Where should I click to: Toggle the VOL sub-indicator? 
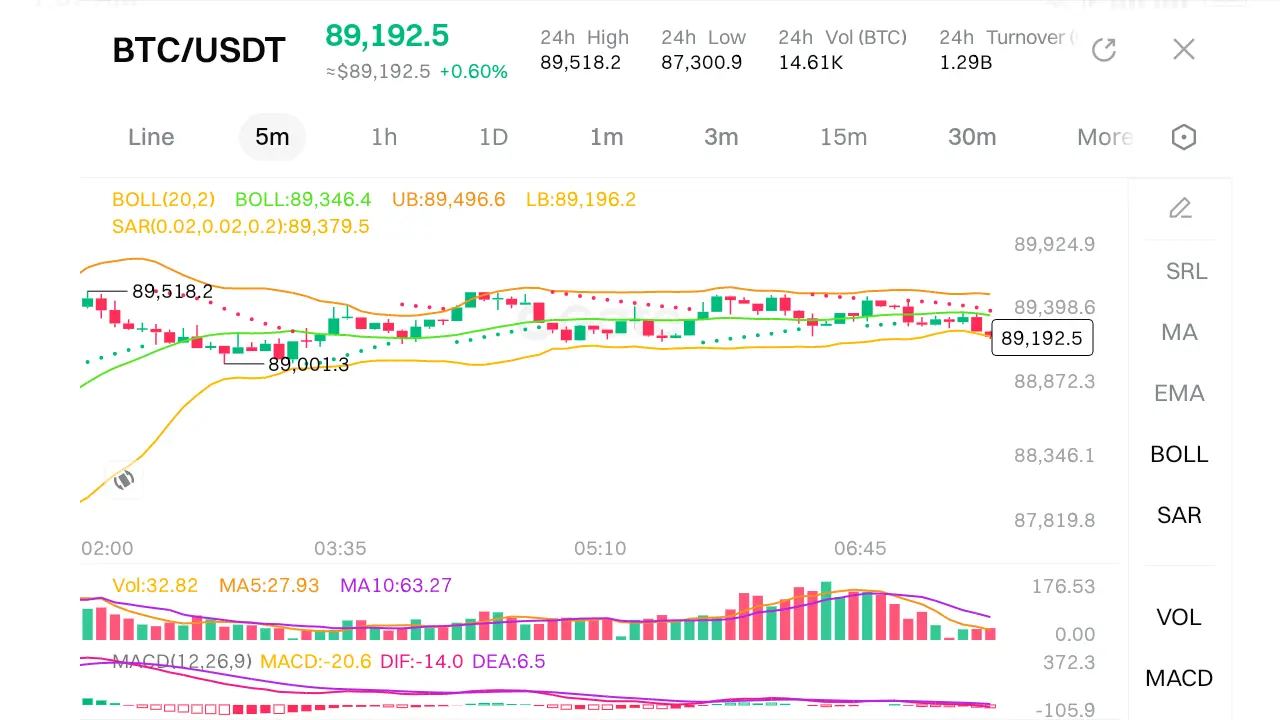1179,617
